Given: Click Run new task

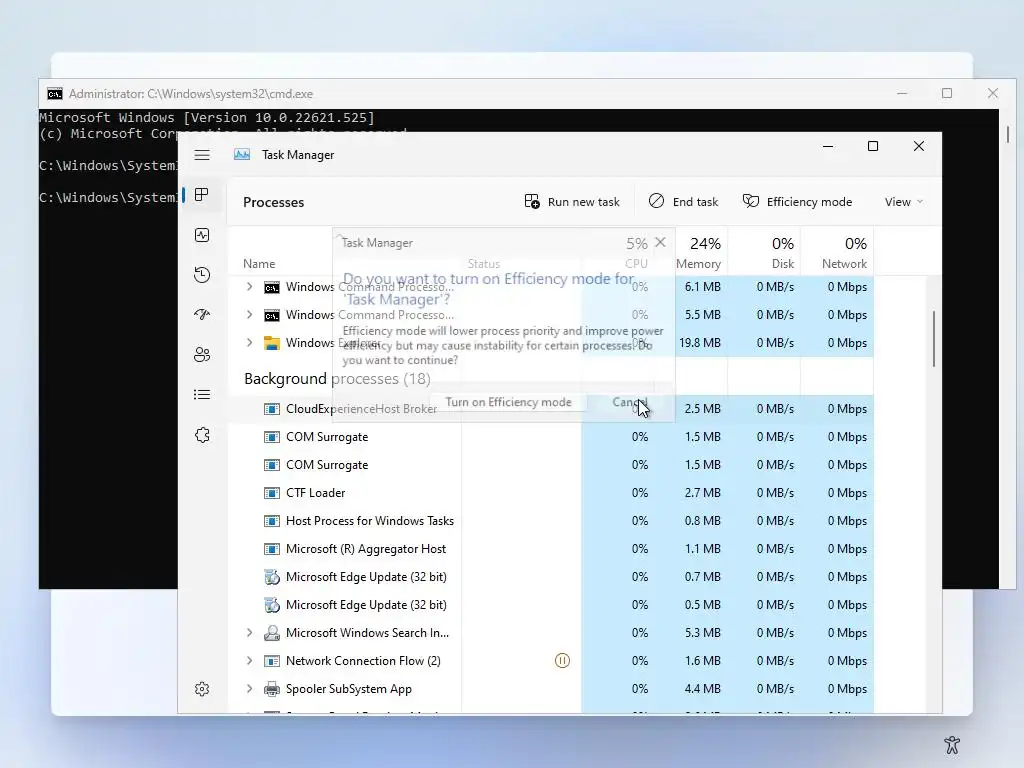Looking at the screenshot, I should tap(572, 202).
